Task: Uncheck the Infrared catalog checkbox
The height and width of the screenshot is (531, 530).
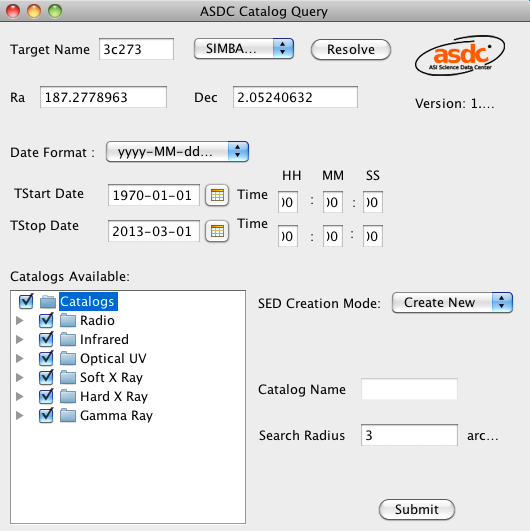Action: [x=46, y=339]
